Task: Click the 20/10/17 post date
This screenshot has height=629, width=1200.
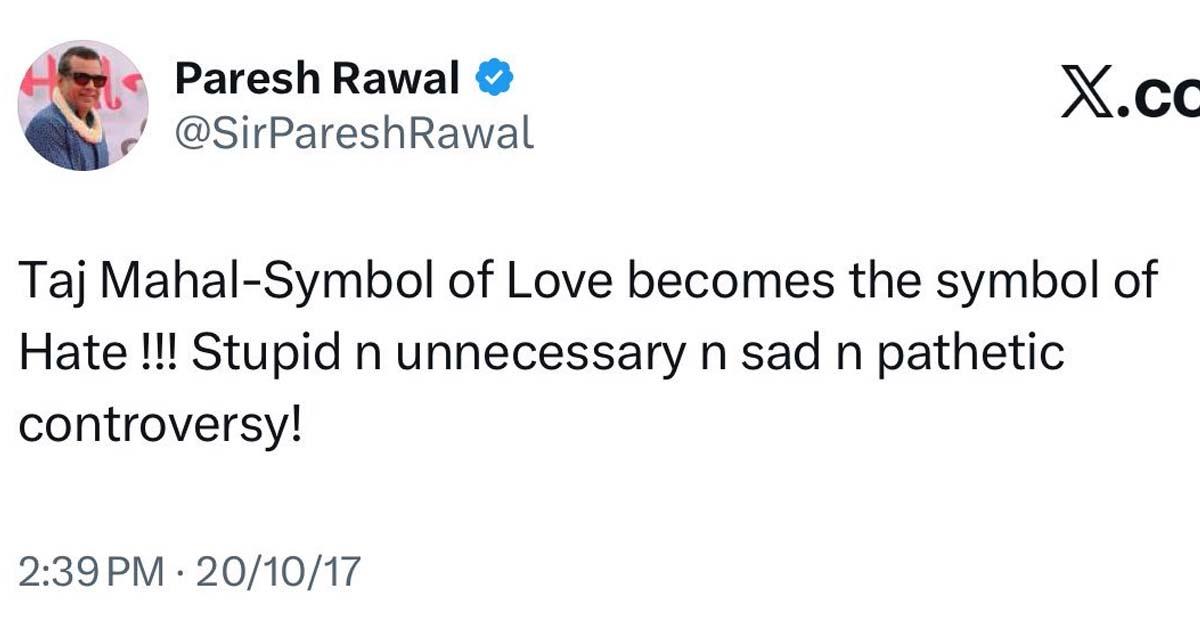Action: [277, 573]
